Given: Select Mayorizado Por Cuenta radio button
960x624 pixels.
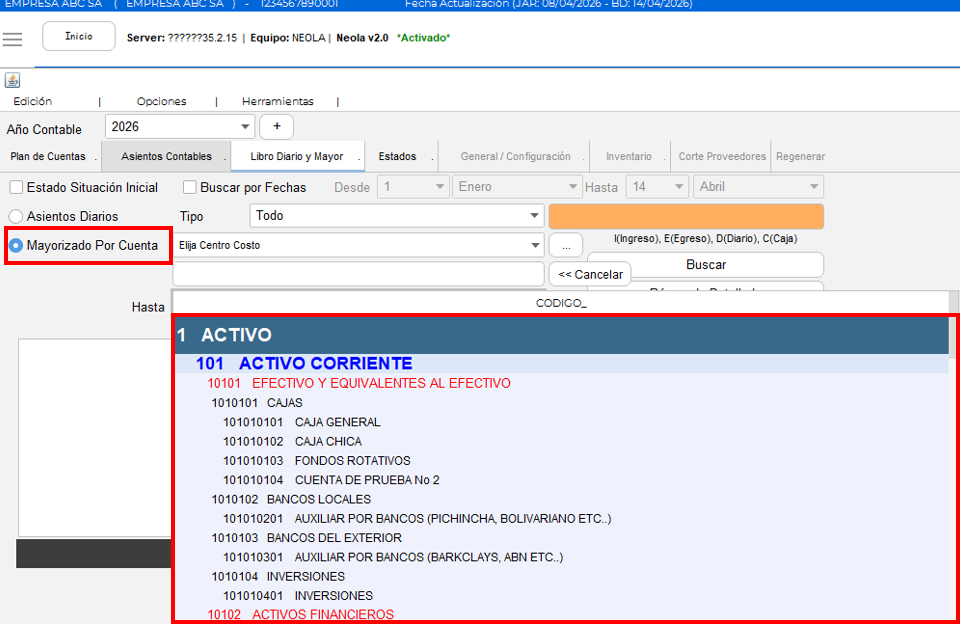Looking at the screenshot, I should [x=16, y=246].
